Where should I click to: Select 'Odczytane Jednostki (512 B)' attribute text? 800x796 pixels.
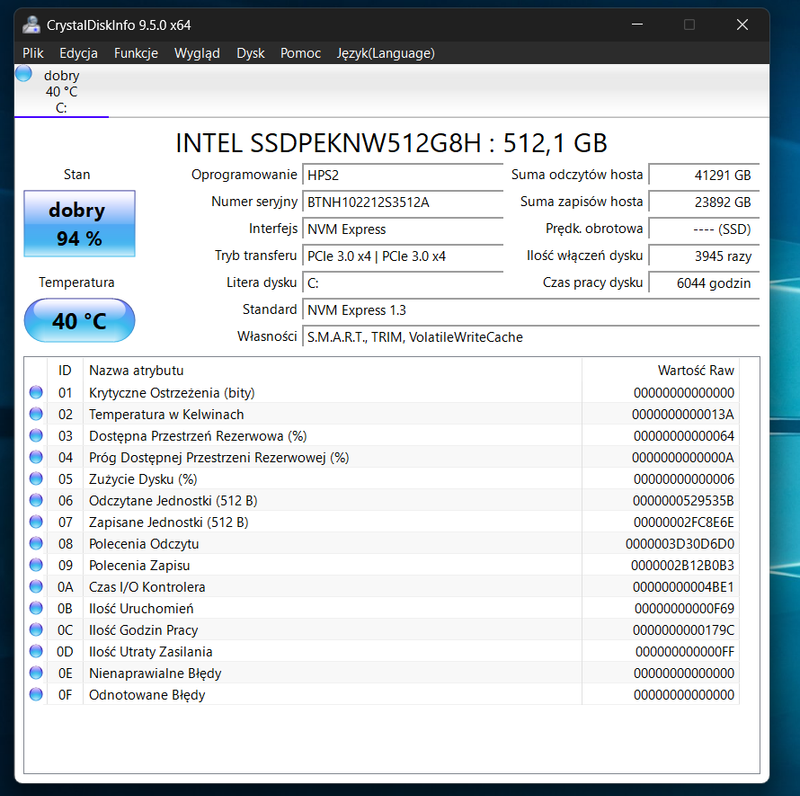click(x=173, y=501)
